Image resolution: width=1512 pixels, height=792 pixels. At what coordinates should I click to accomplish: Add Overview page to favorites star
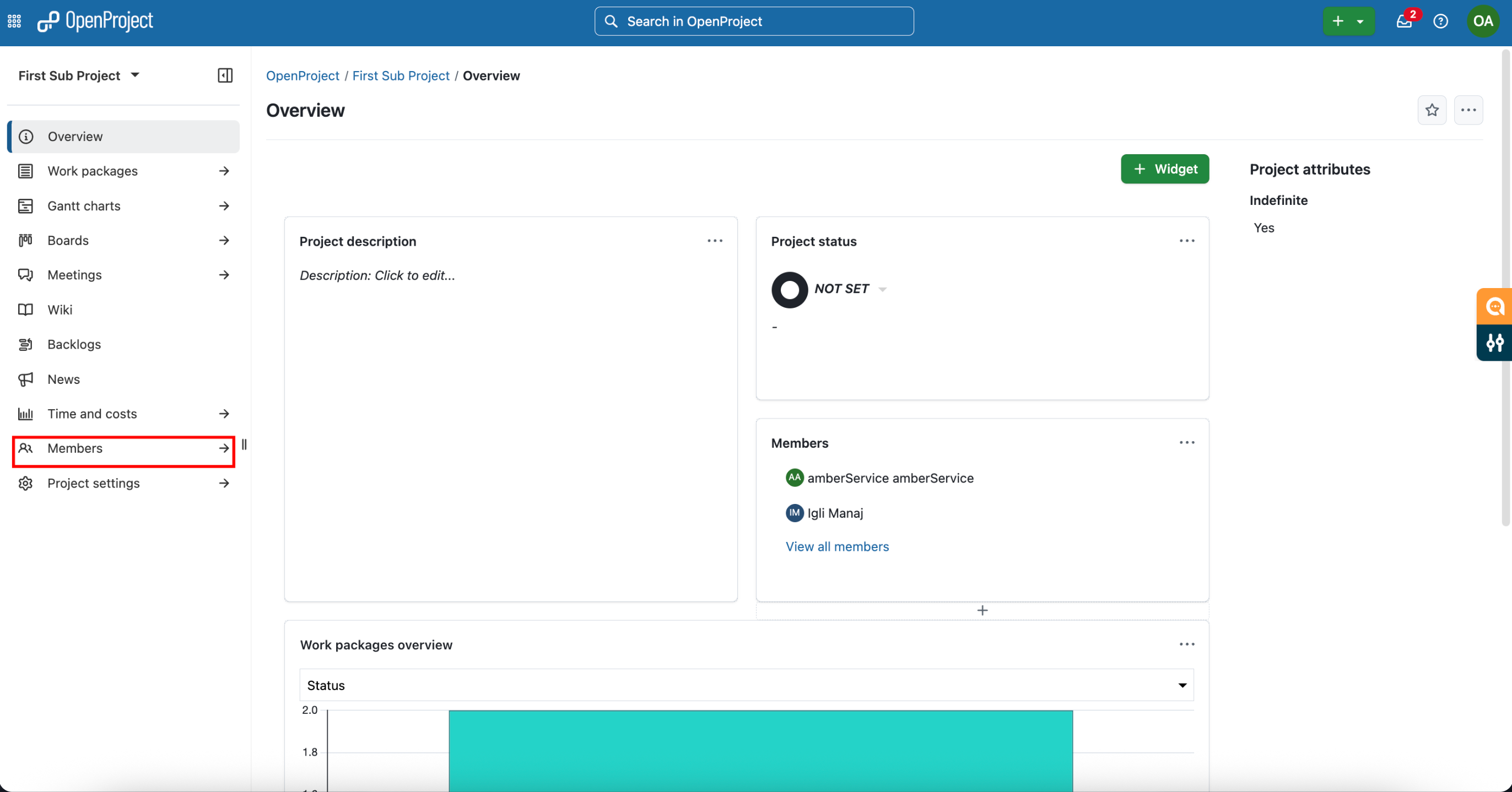[x=1432, y=110]
